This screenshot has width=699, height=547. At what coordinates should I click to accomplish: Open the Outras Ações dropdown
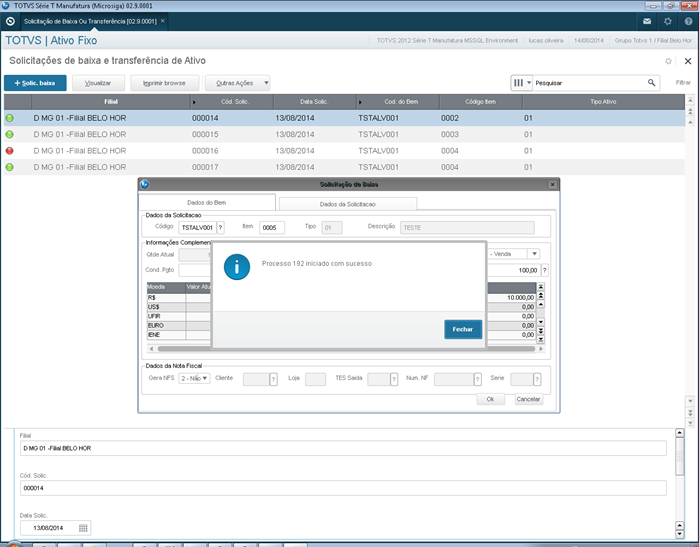coord(237,83)
